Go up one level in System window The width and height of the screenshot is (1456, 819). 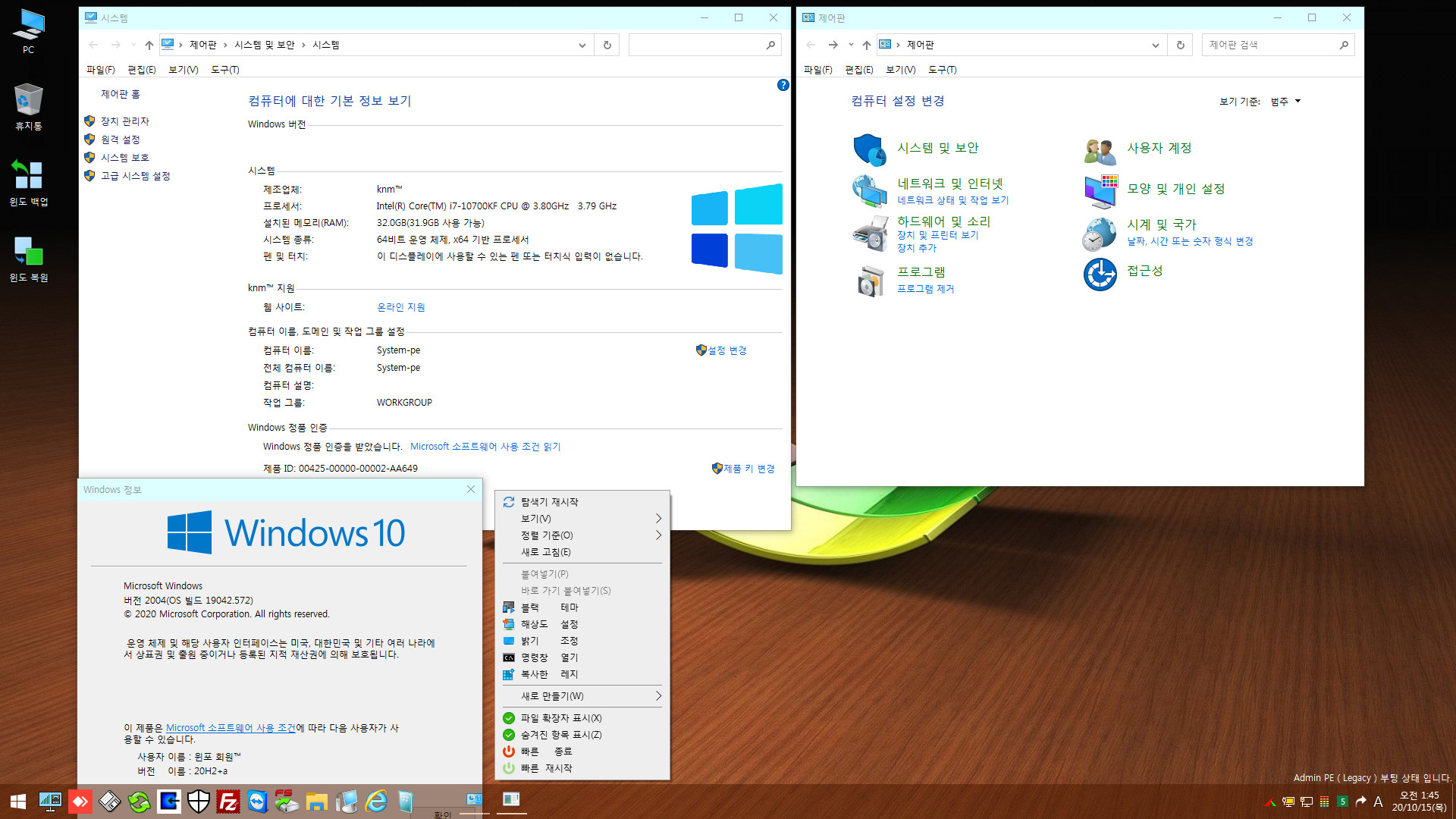[x=149, y=45]
